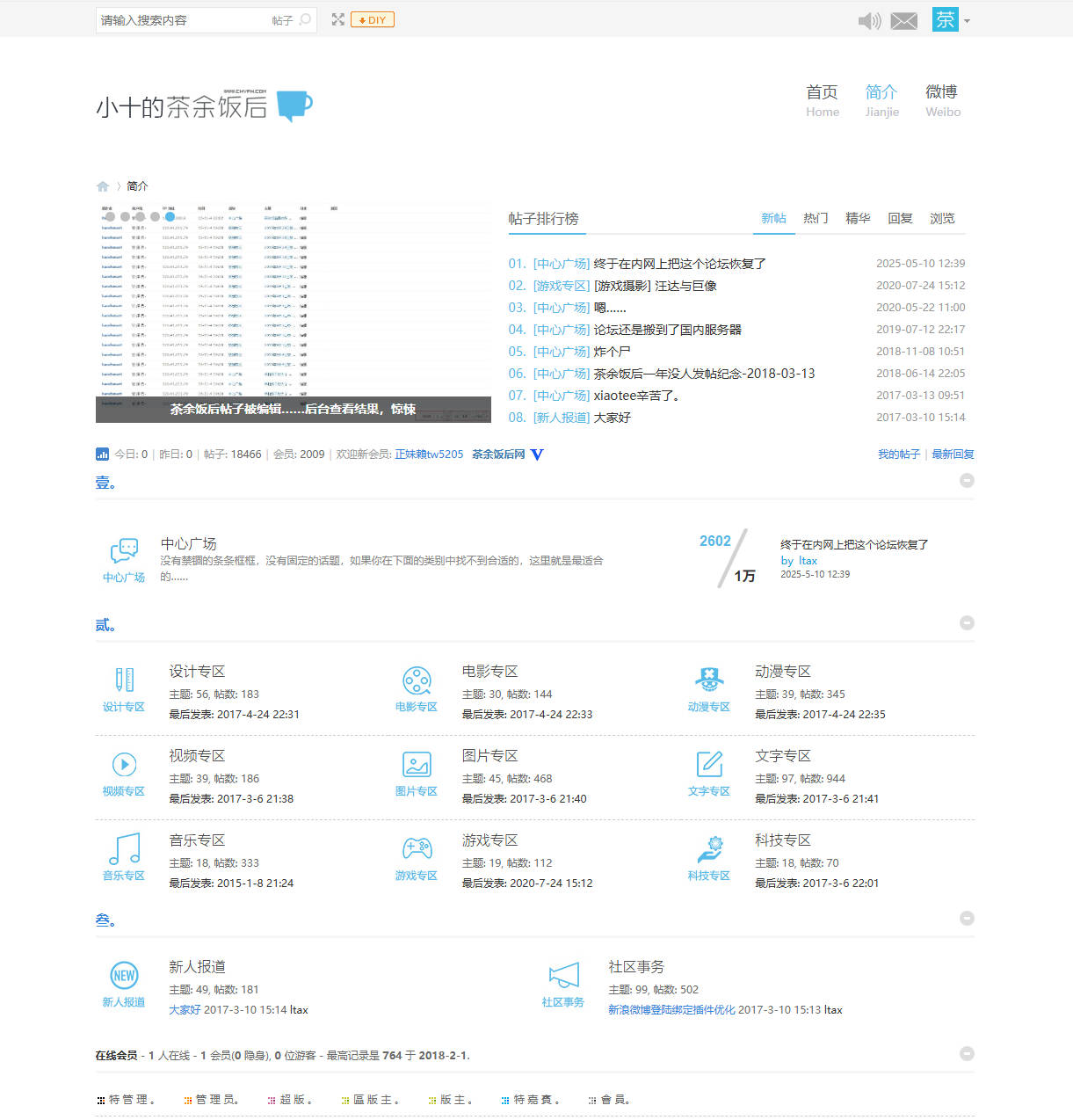
Task: Switch to the 浏览 ranking tab
Action: (942, 218)
